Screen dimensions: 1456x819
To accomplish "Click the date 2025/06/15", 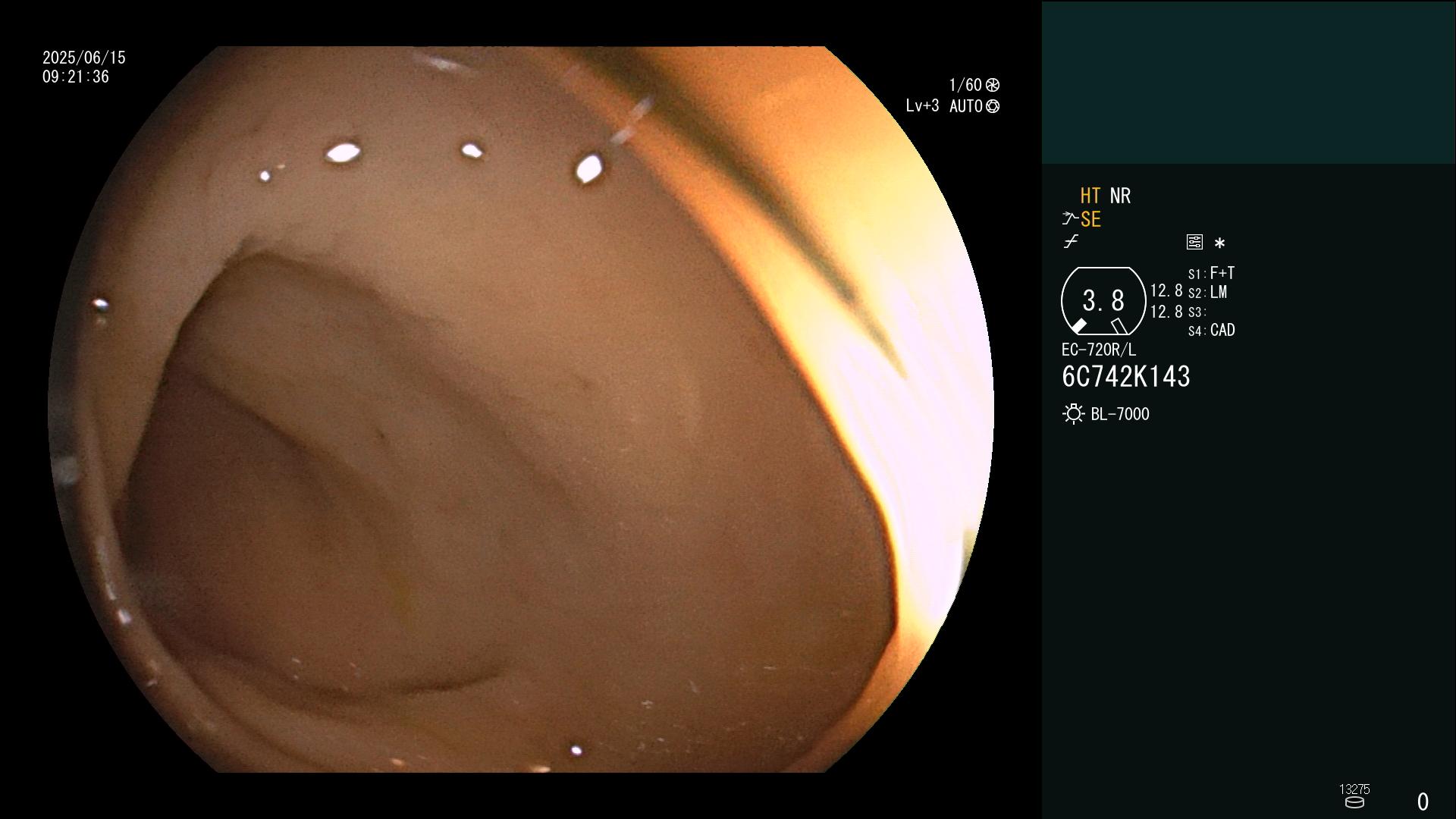I will (x=84, y=58).
